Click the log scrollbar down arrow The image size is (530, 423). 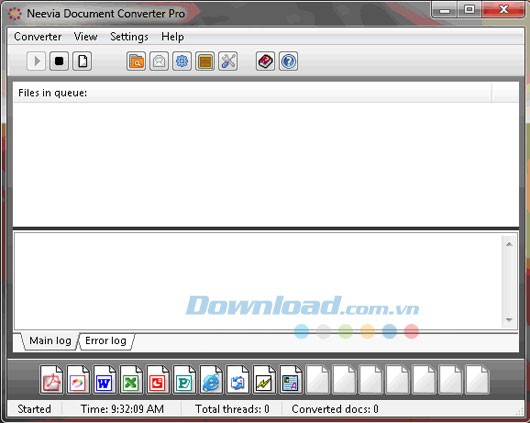coord(509,320)
